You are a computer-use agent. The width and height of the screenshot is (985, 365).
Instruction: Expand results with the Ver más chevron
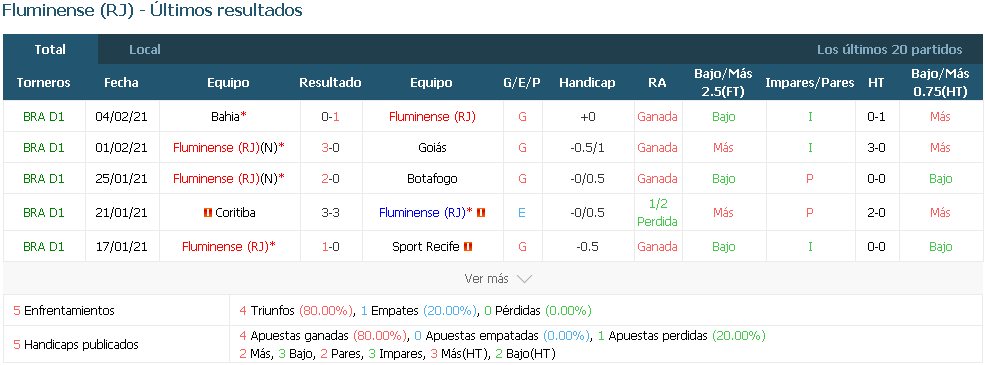(524, 278)
